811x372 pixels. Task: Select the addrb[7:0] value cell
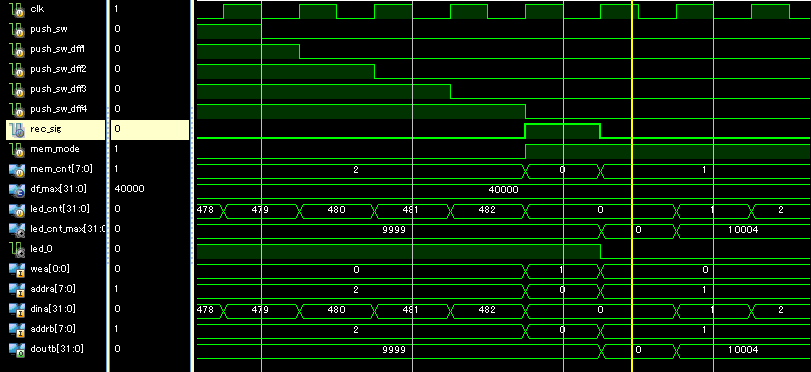coord(150,329)
